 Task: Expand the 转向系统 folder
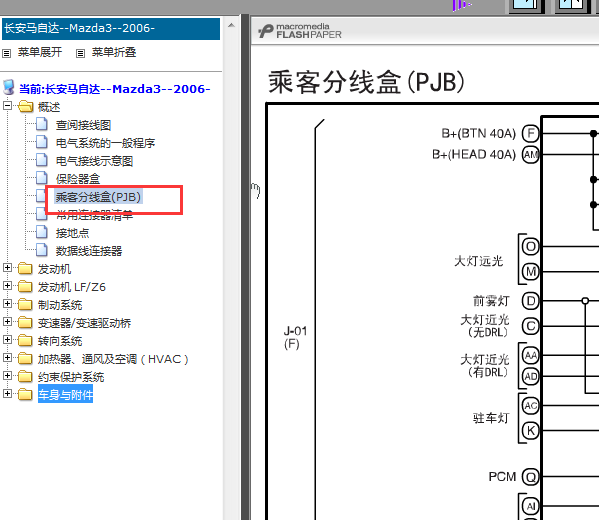[x=7, y=340]
